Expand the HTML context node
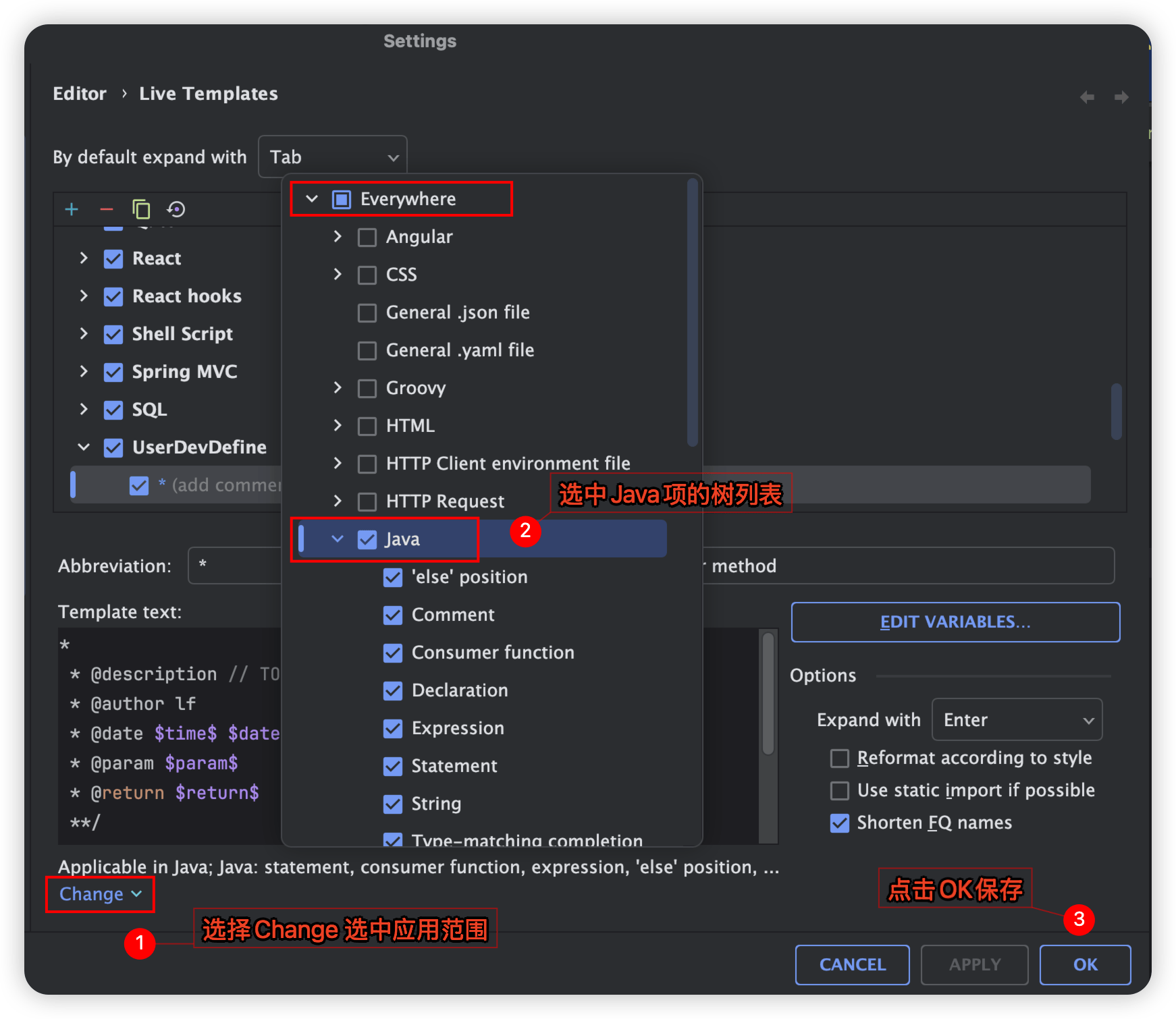The image size is (1176, 1019). pyautogui.click(x=338, y=426)
